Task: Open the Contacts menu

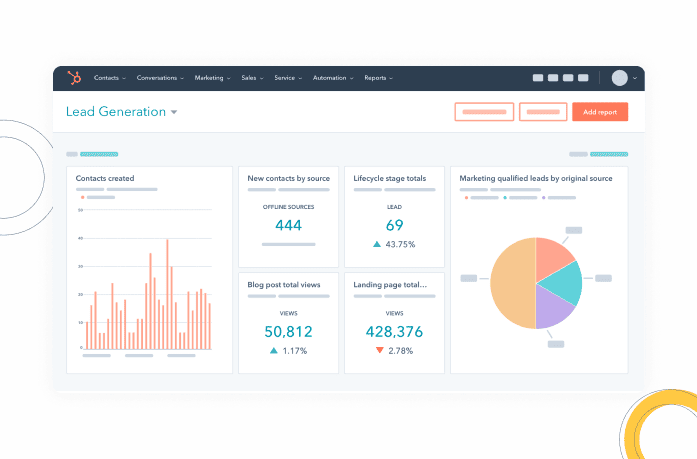Action: 109,78
